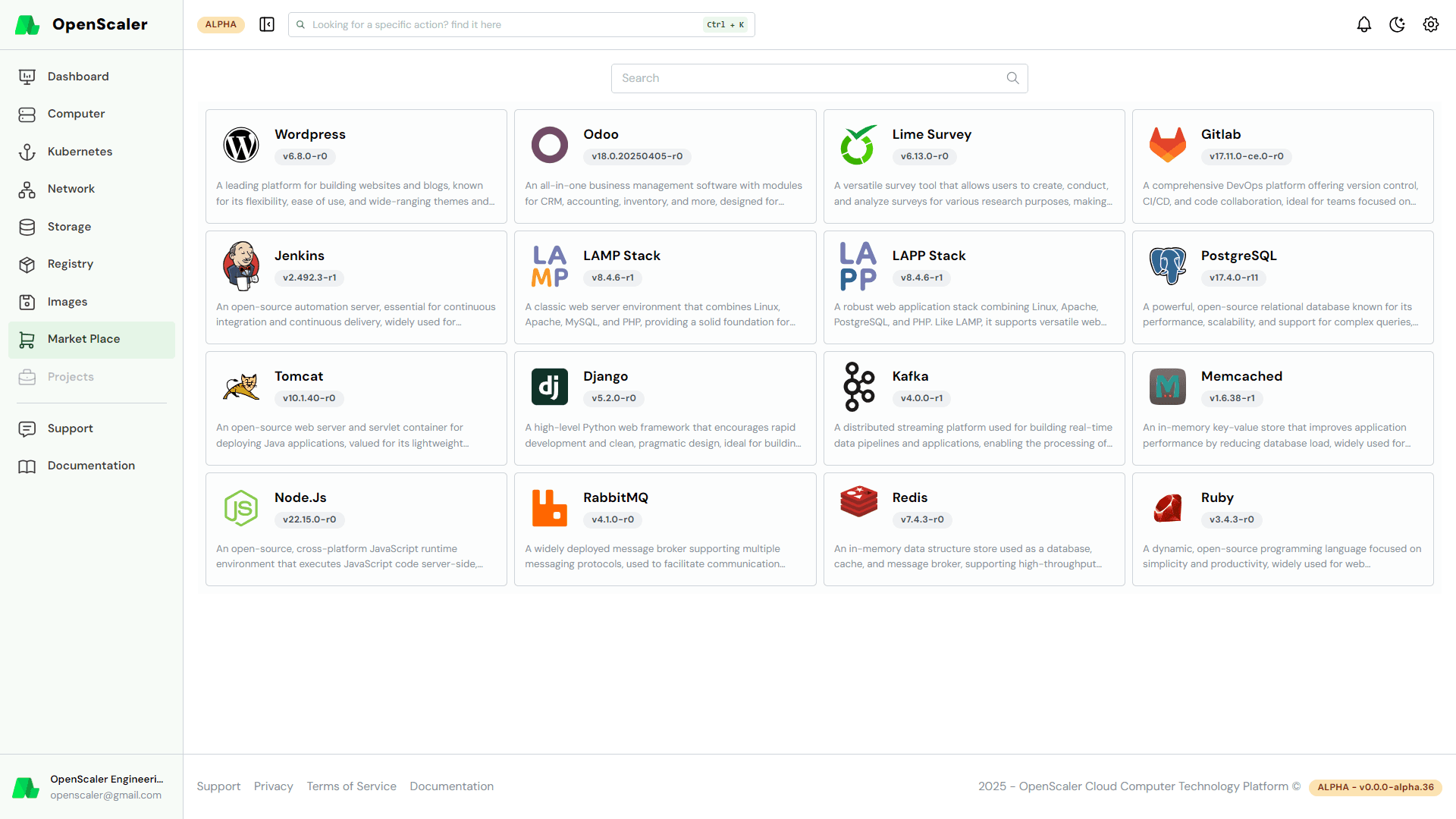Click Node.Js version v22.15.0-r0 tag
1456x819 pixels.
(x=309, y=519)
